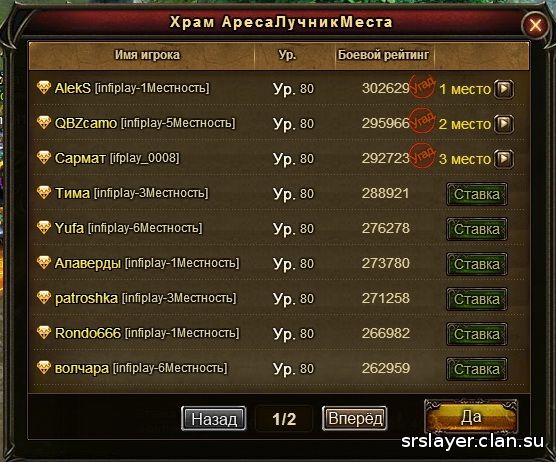This screenshot has height=462, width=556.
Task: Click the play arrow beside 2 место
Action: 504,124
